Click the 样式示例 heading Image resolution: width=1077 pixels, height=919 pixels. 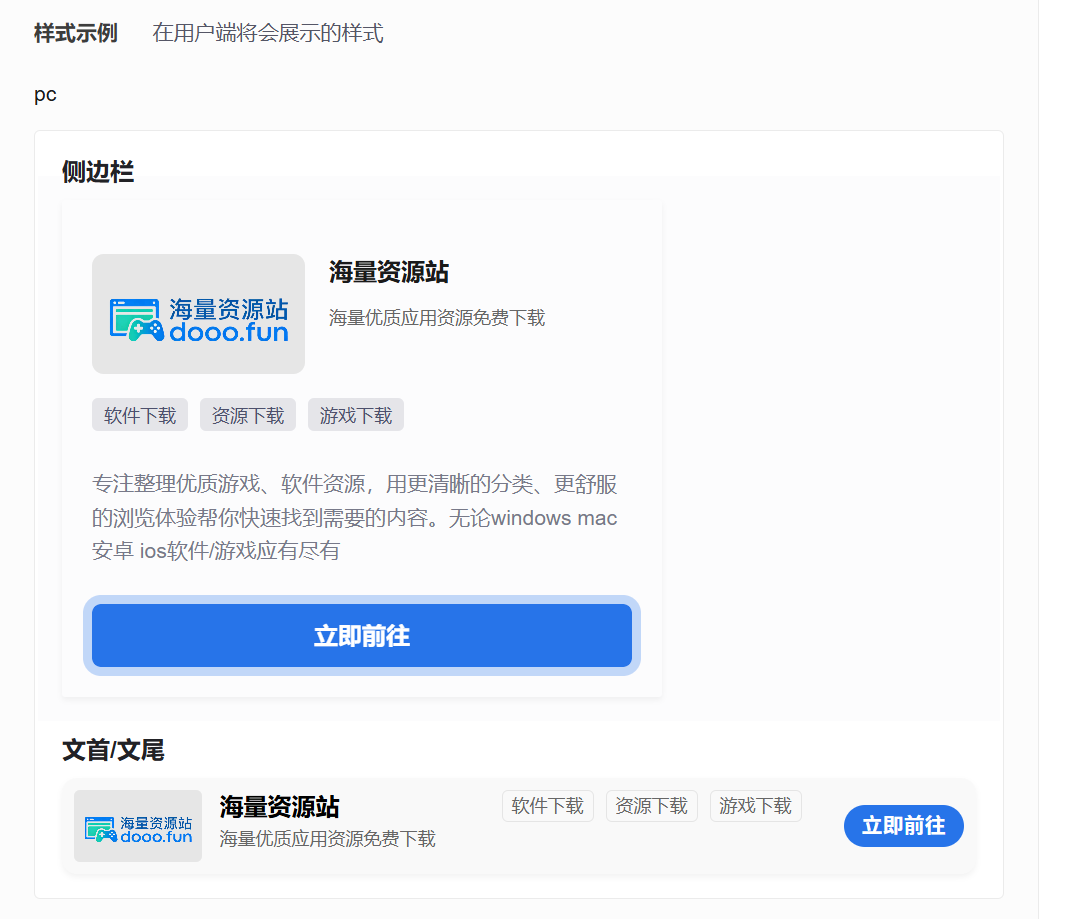76,33
